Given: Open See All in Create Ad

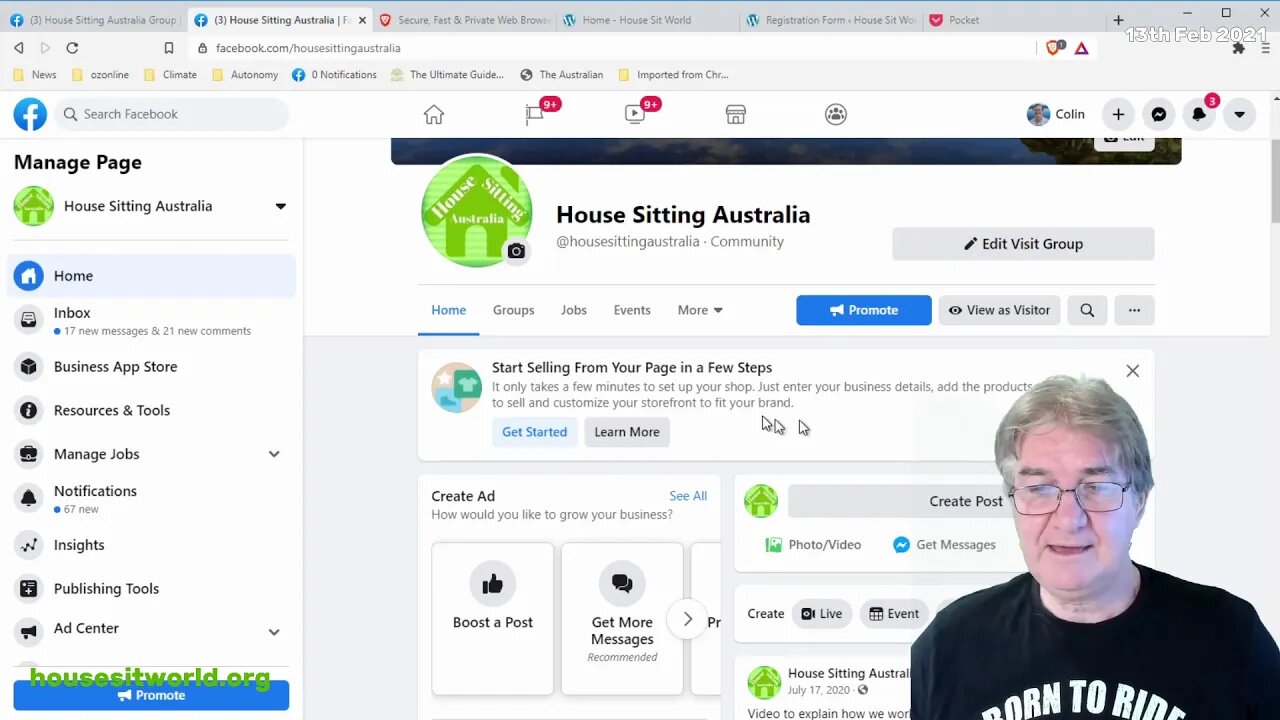Looking at the screenshot, I should (x=688, y=496).
